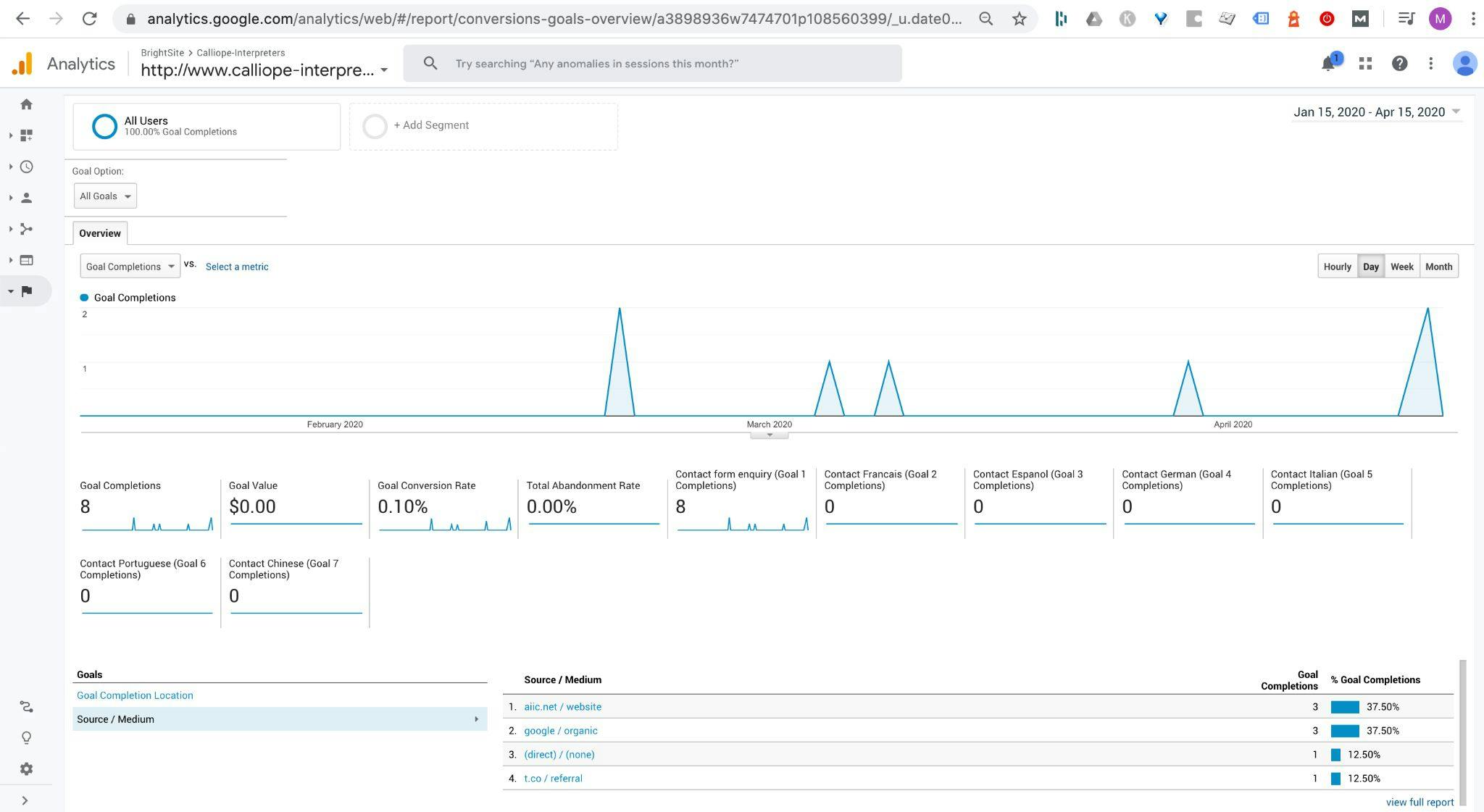Go back with browser back arrow
The height and width of the screenshot is (812, 1484).
[x=23, y=19]
